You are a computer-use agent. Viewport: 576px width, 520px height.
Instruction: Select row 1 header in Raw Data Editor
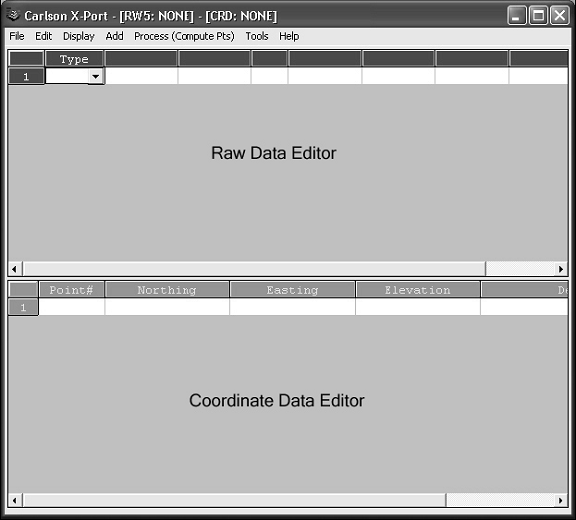(26, 76)
